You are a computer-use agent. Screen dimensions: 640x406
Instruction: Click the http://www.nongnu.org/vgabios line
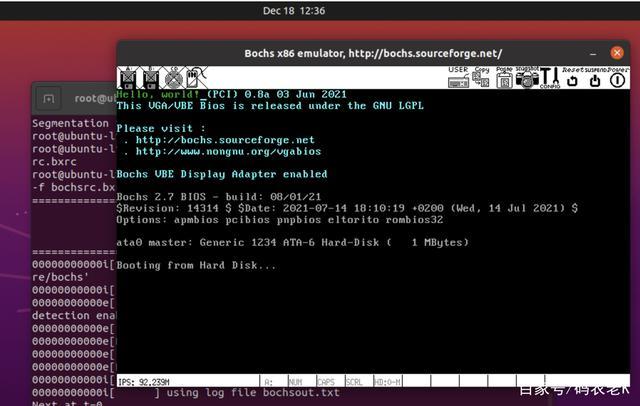(228, 151)
